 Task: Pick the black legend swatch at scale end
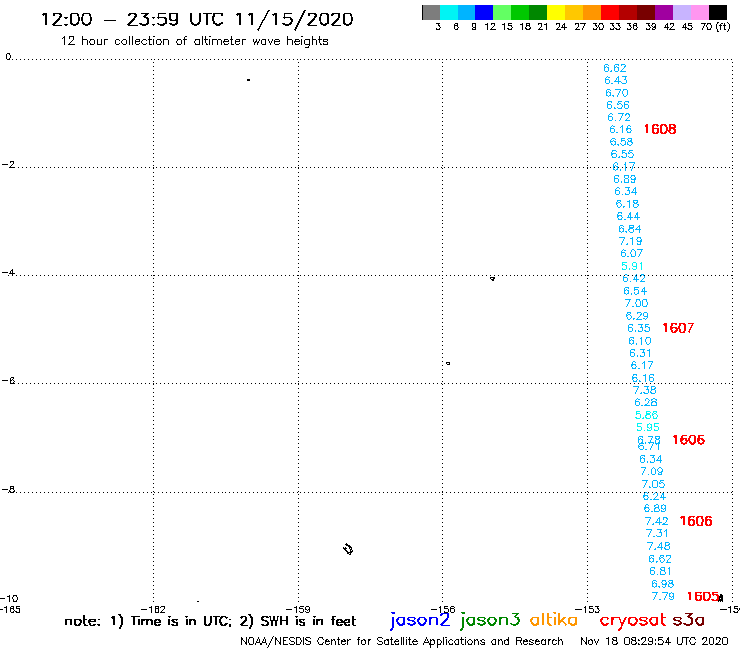click(x=718, y=12)
